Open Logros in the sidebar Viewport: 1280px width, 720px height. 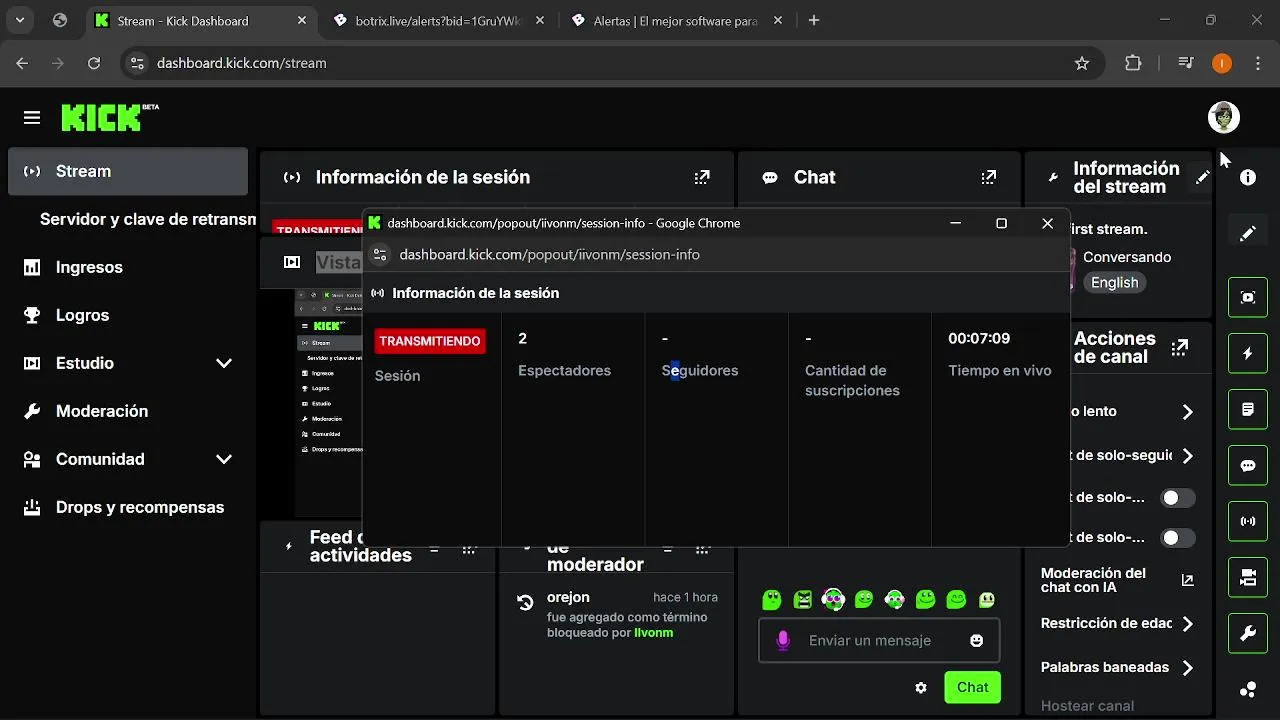pyautogui.click(x=128, y=315)
